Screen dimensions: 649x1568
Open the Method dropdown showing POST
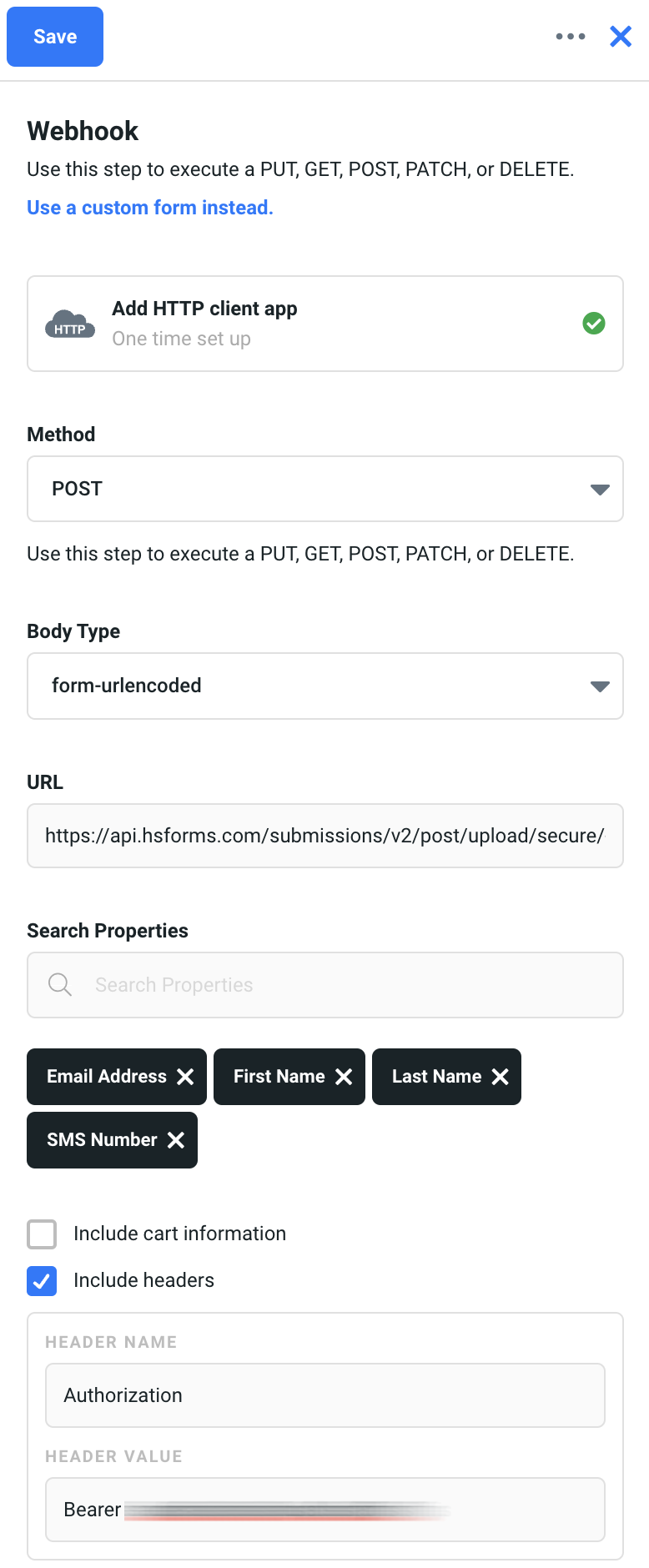click(x=325, y=489)
